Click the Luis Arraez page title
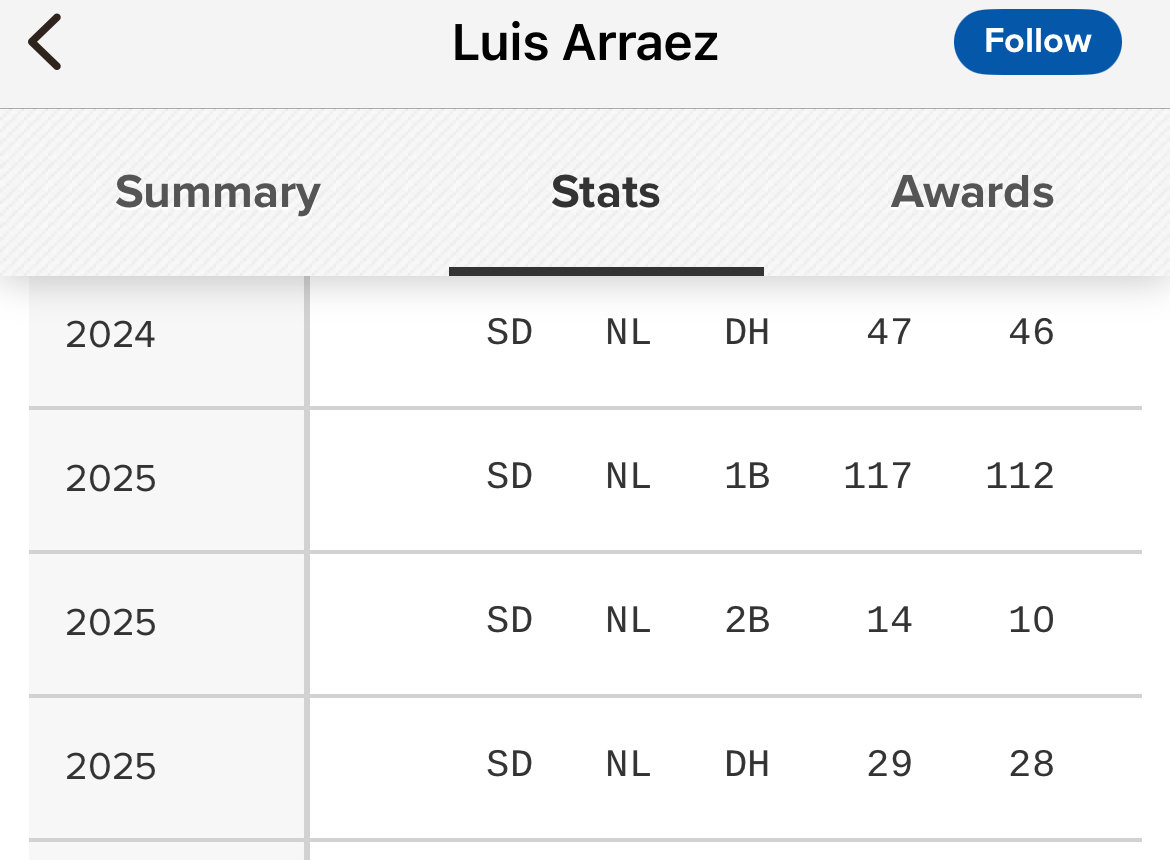The height and width of the screenshot is (860, 1170). [x=585, y=43]
